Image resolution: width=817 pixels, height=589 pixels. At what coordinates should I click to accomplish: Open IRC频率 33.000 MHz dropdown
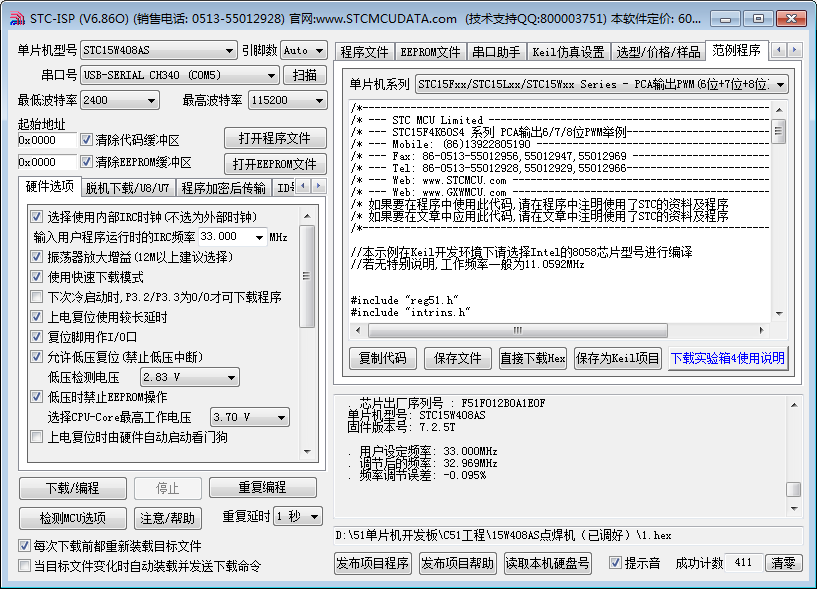pos(232,237)
